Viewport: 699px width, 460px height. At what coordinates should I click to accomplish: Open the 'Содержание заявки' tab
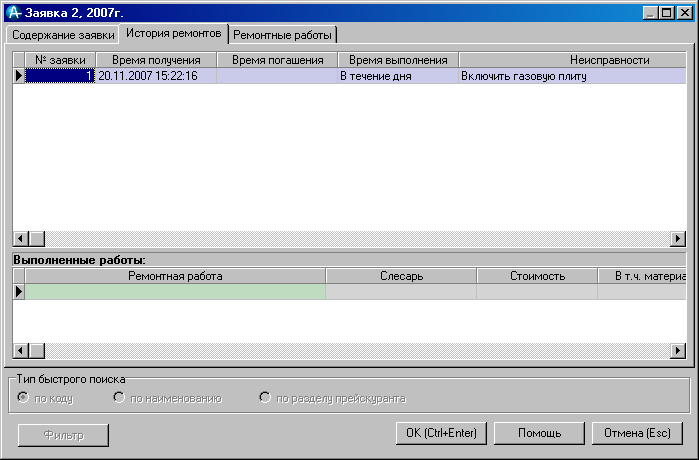pos(63,35)
